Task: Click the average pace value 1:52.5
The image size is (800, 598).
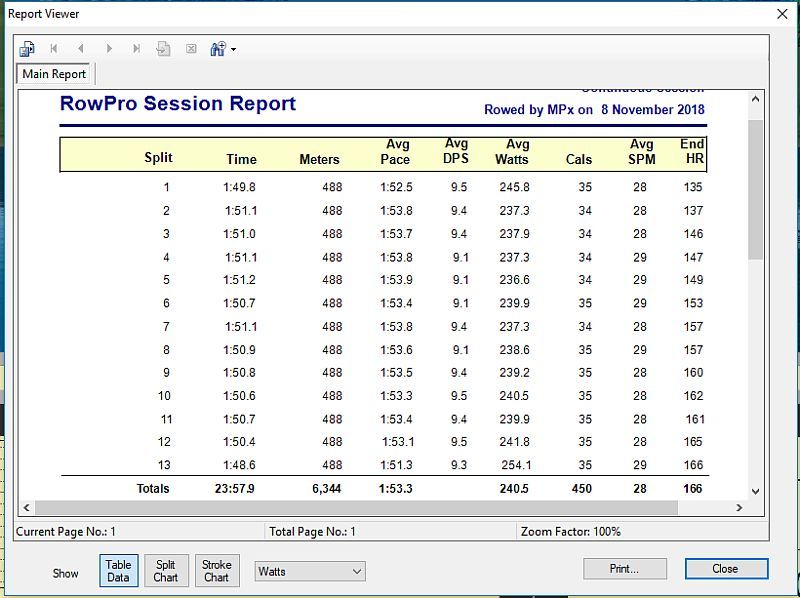Action: point(396,187)
